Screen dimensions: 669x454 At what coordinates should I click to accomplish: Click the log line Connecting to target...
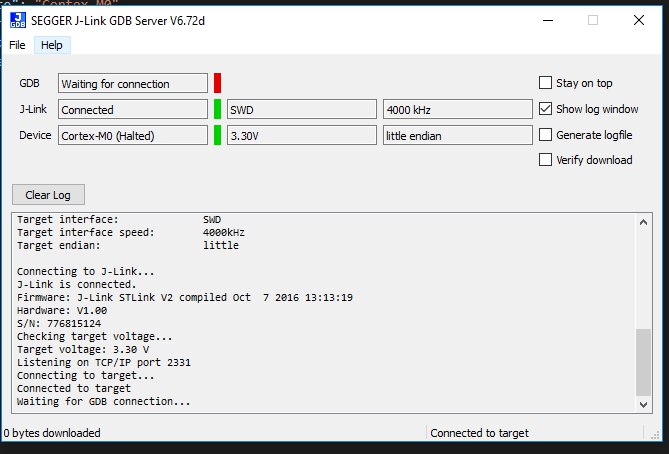(x=86, y=375)
